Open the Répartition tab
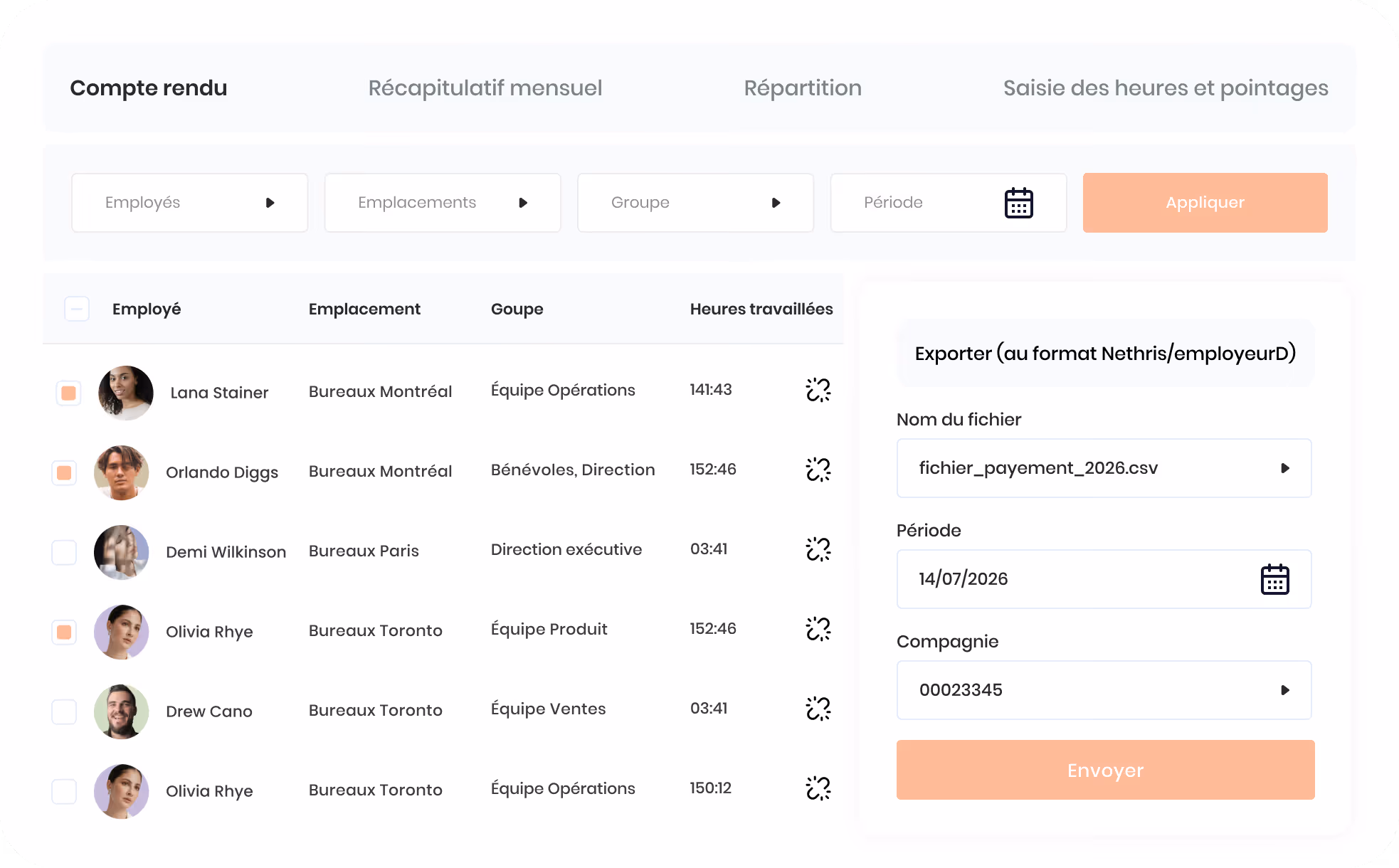Screen dimensions: 1399x868 (803, 88)
